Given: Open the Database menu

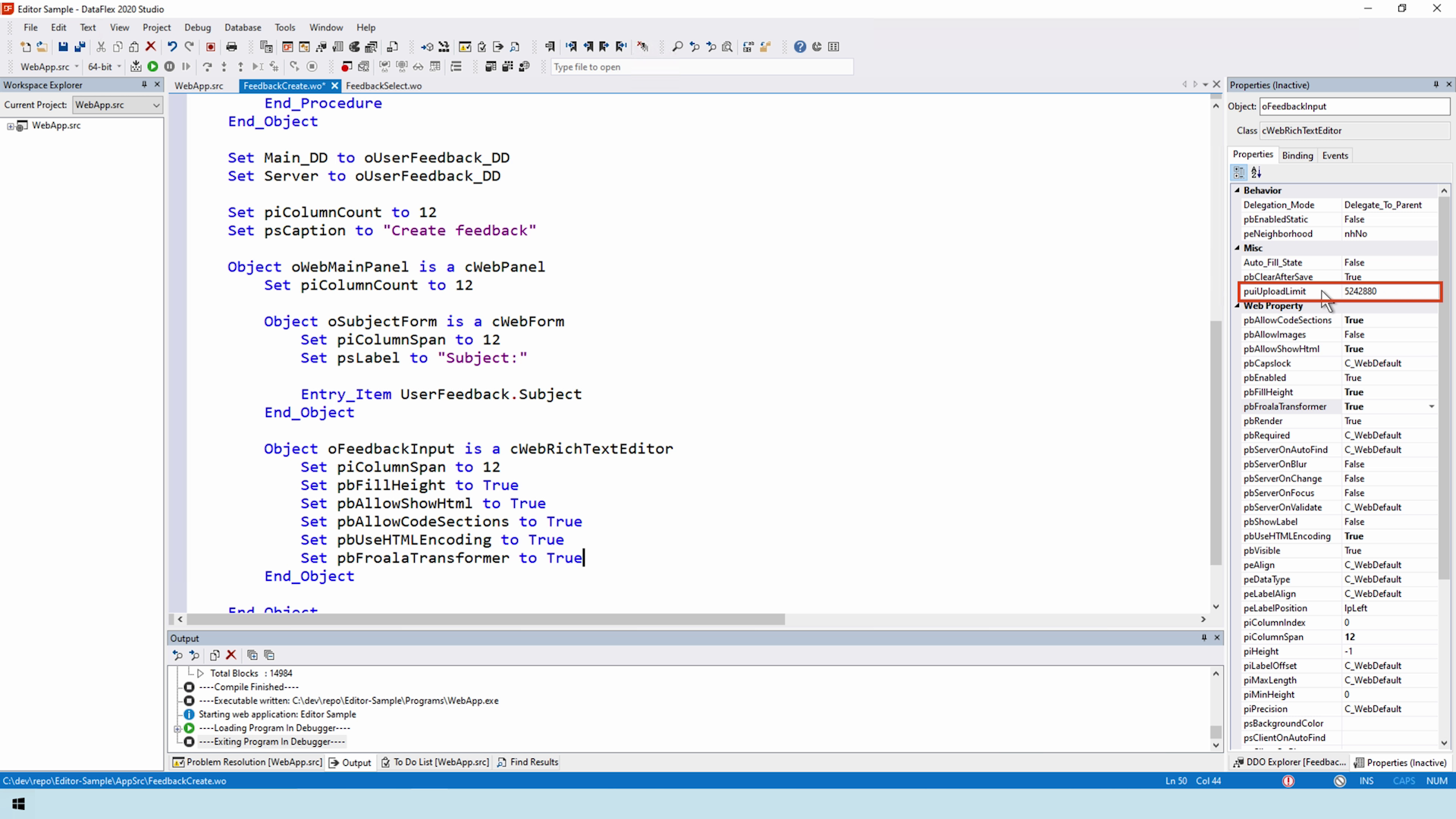Looking at the screenshot, I should pyautogui.click(x=243, y=27).
